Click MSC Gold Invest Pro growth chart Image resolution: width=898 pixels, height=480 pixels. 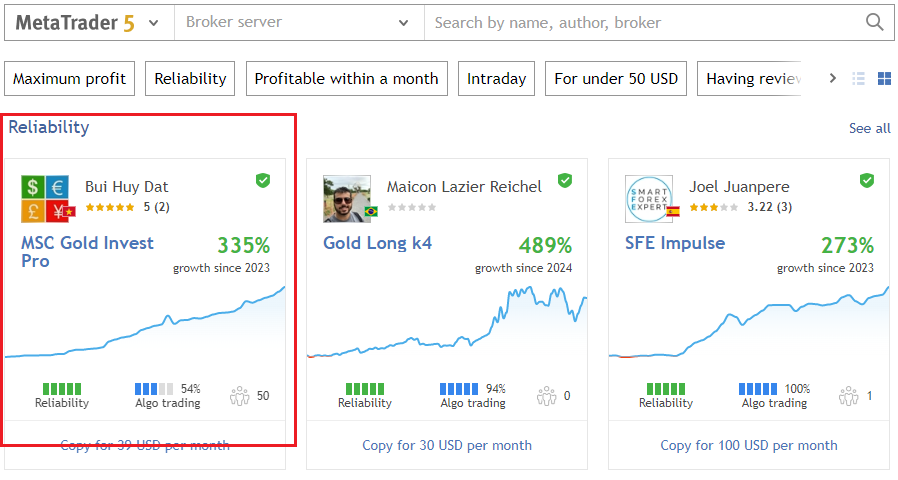coord(145,324)
